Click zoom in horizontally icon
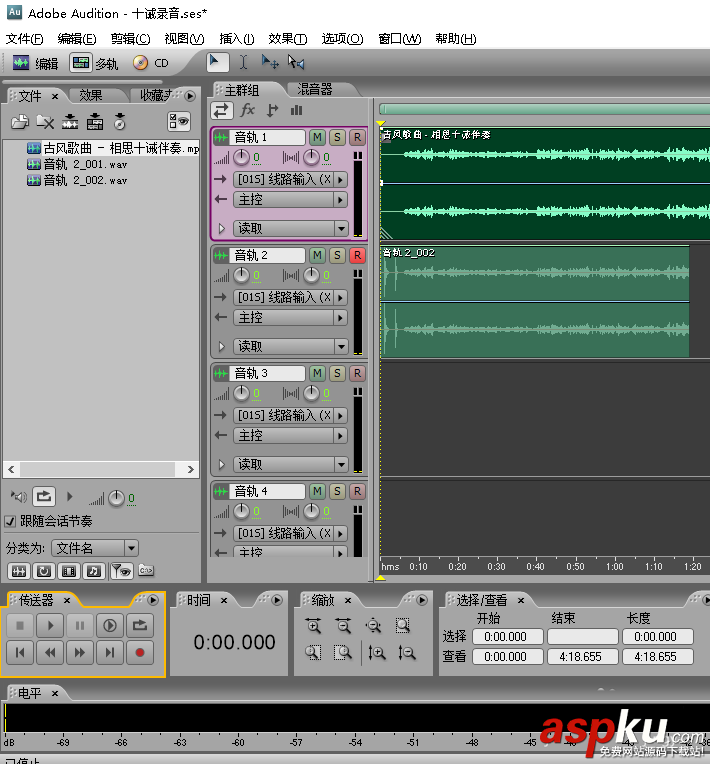The image size is (710, 764). click(x=313, y=625)
